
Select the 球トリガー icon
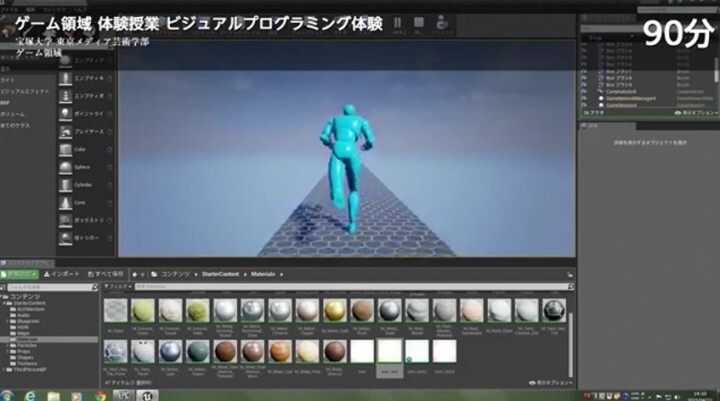(x=65, y=238)
